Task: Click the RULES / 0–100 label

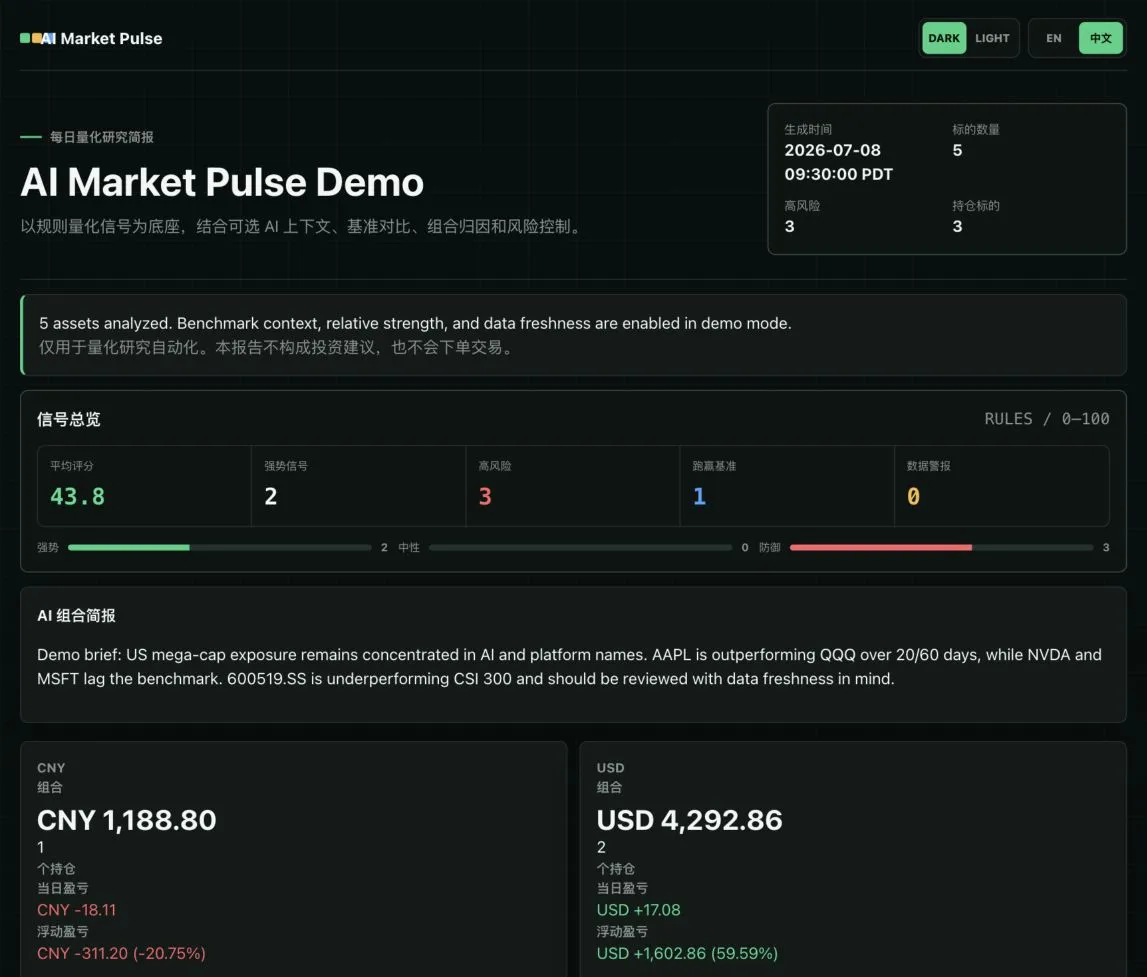Action: click(1046, 418)
